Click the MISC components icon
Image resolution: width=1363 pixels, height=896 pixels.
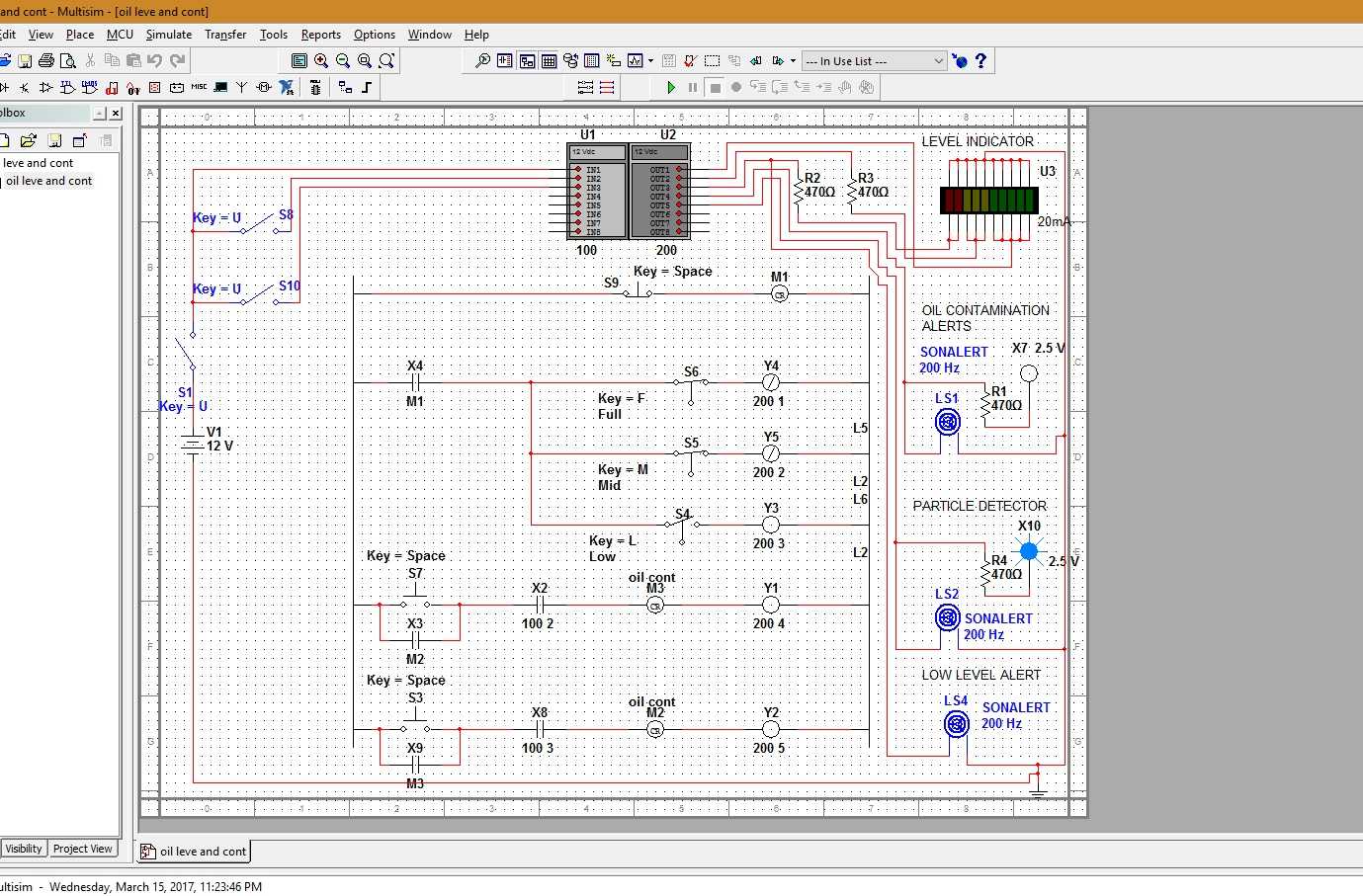pos(200,87)
